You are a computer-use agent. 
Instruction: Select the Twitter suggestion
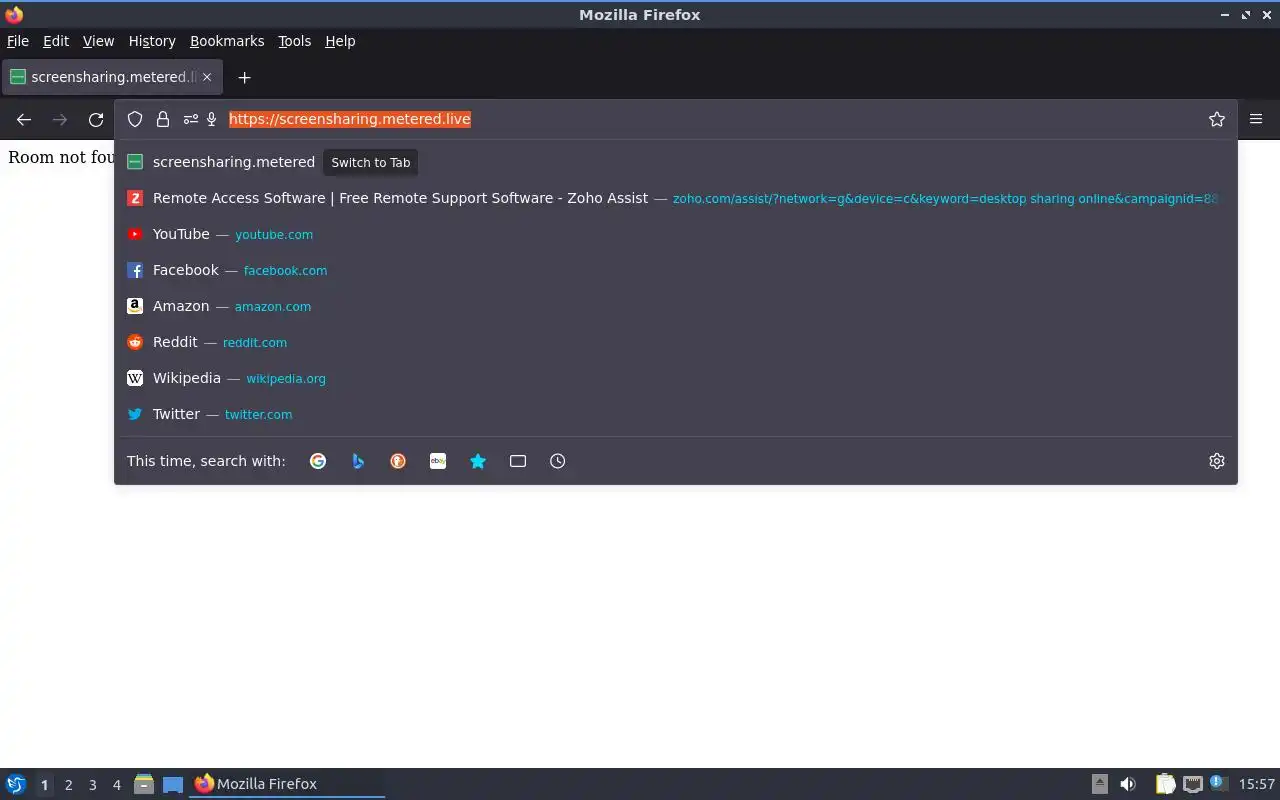click(676, 414)
